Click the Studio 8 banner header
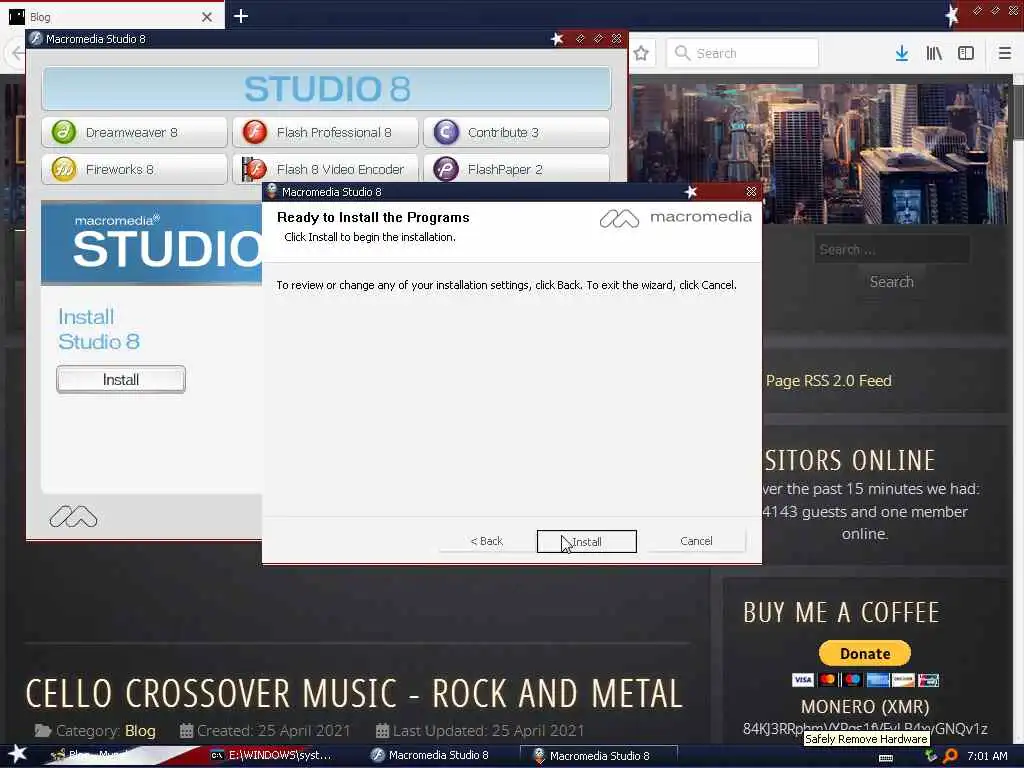 [x=327, y=88]
